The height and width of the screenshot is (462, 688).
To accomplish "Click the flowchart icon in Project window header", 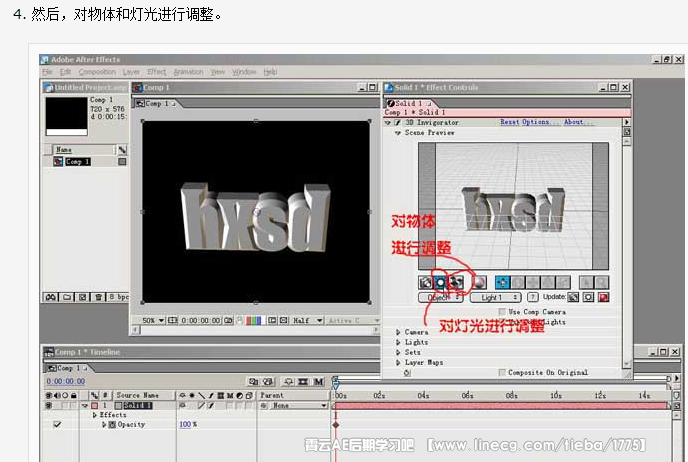I will coord(122,150).
